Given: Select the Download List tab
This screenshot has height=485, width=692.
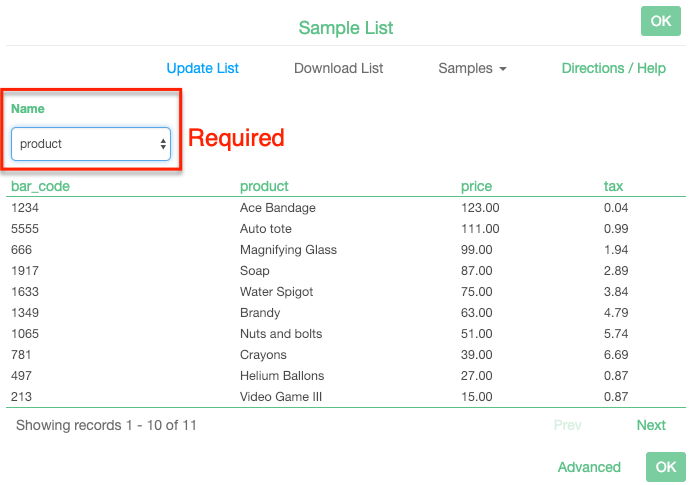Looking at the screenshot, I should (x=339, y=68).
